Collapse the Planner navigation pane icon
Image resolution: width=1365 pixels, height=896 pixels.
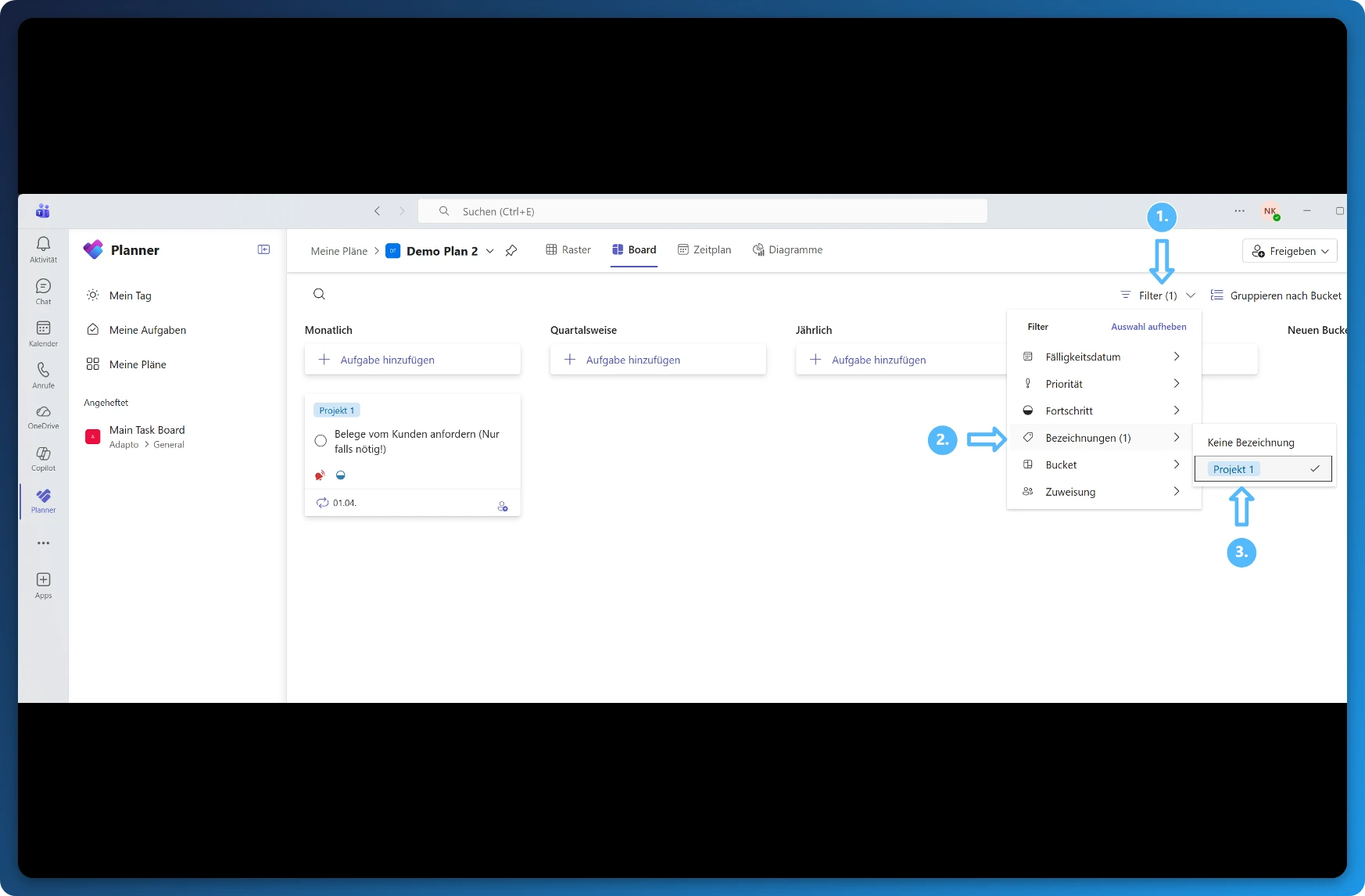pos(263,249)
